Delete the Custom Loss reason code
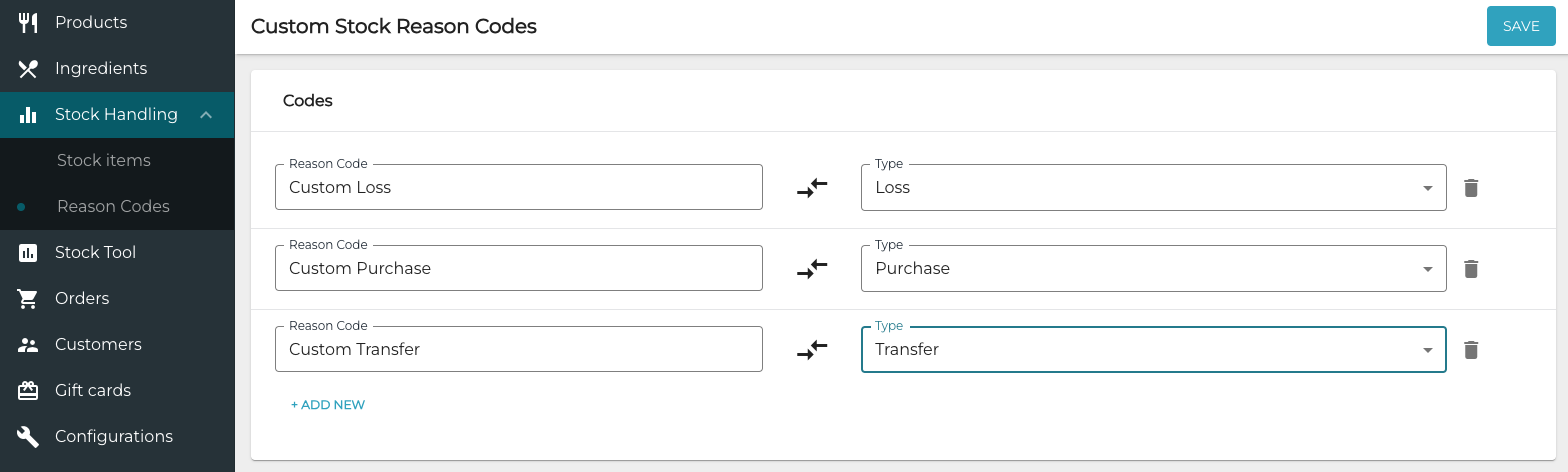1568x472 pixels. [x=1471, y=188]
